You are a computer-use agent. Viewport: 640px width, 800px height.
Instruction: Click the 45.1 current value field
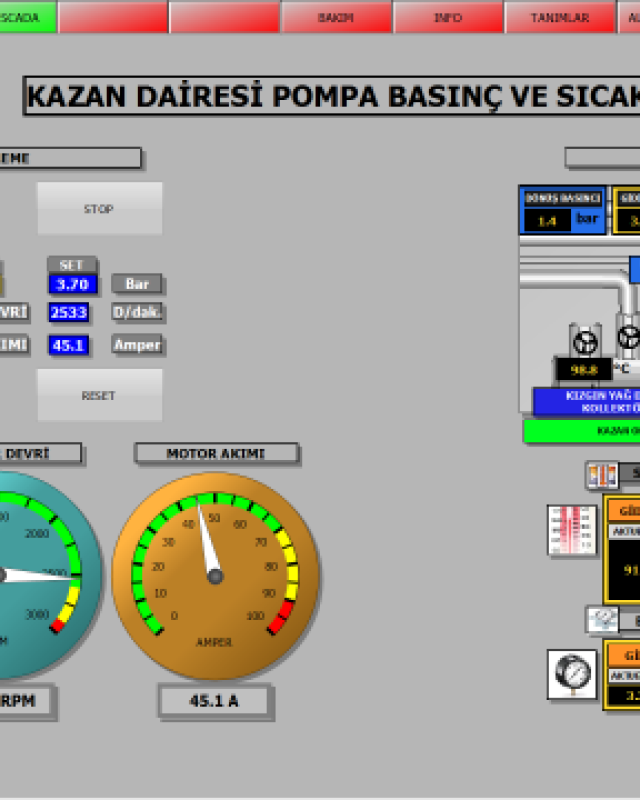(69, 345)
